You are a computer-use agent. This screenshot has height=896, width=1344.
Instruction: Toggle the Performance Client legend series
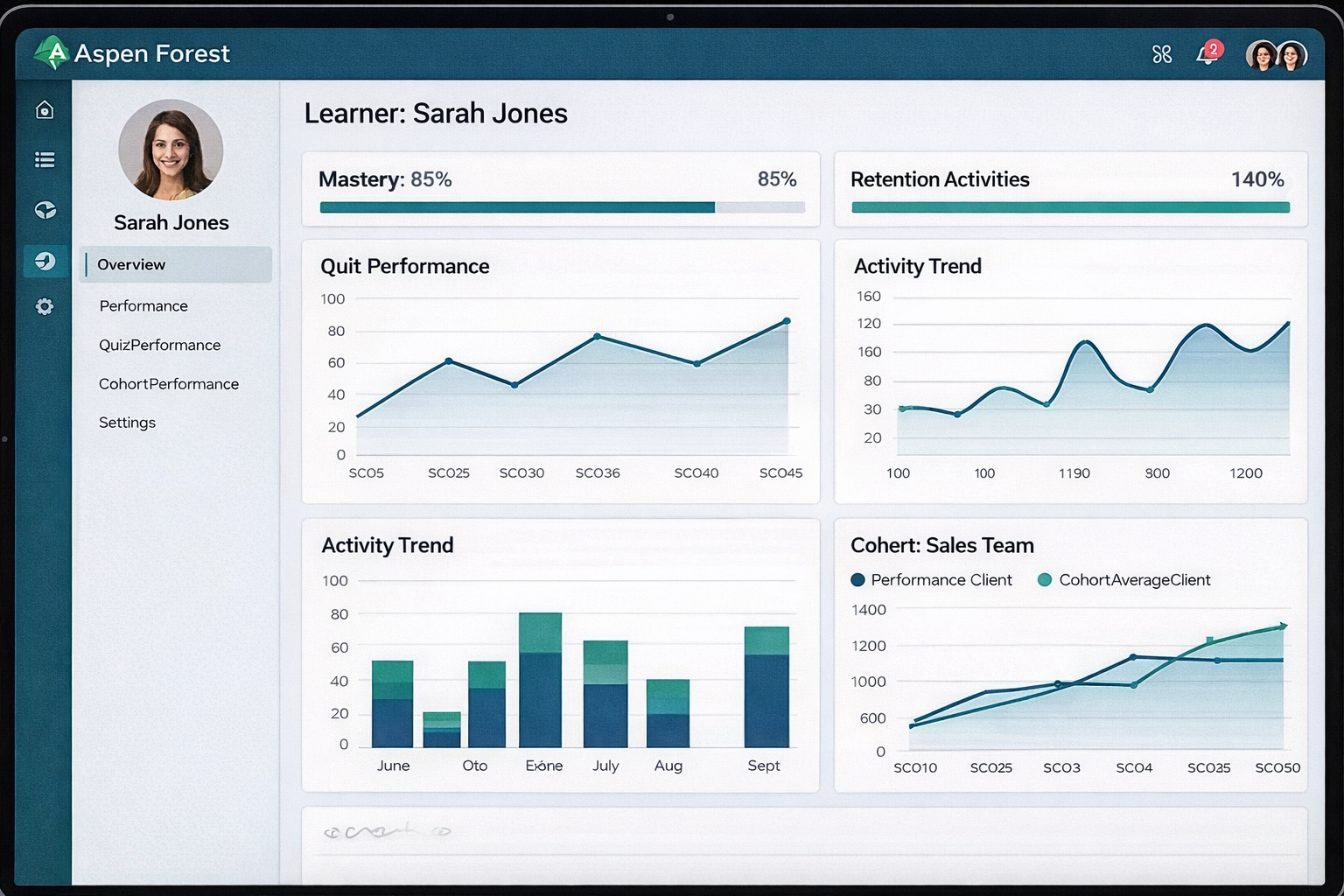tap(931, 579)
